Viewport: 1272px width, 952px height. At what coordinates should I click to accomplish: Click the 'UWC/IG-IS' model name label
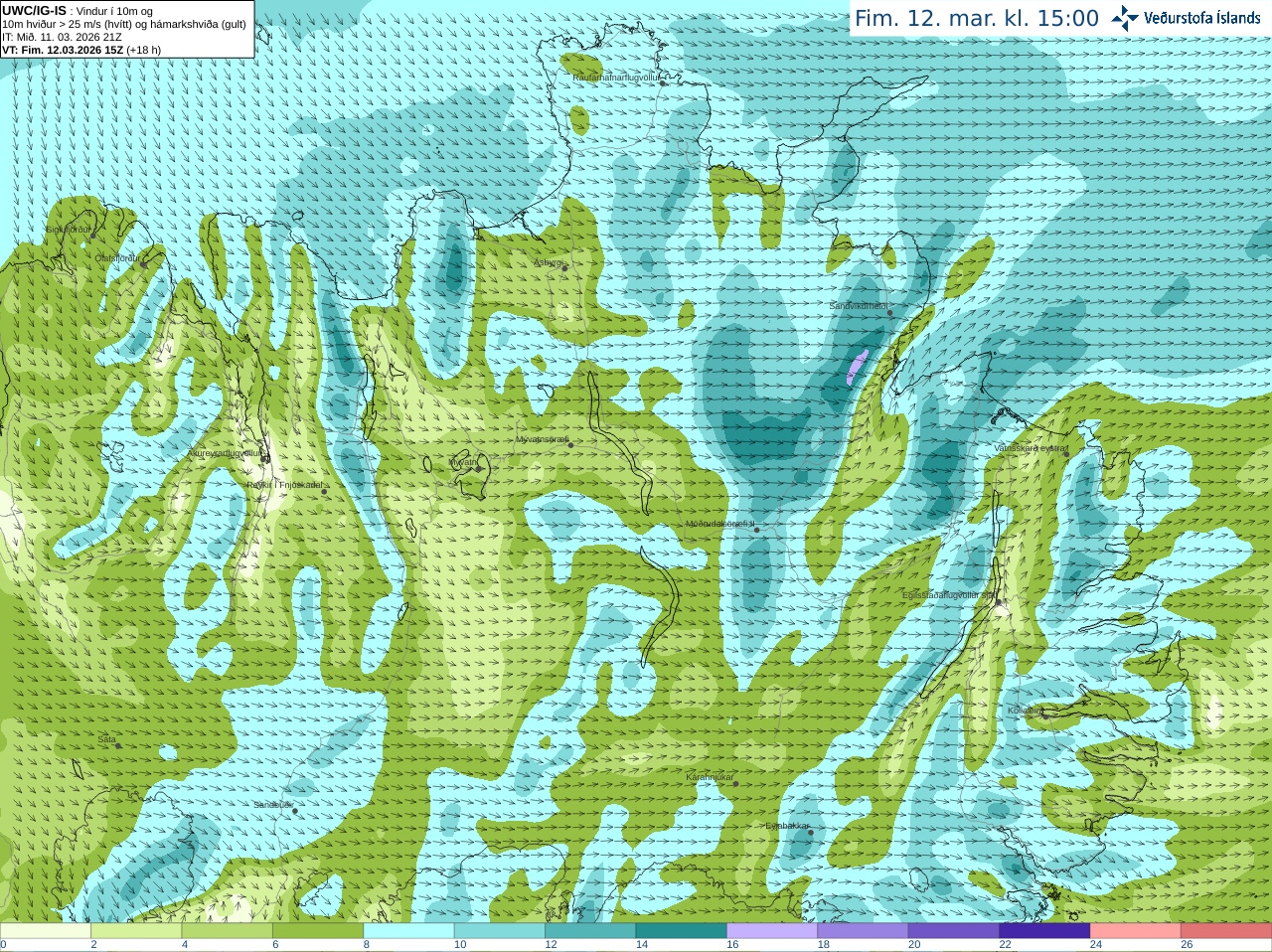click(x=34, y=10)
